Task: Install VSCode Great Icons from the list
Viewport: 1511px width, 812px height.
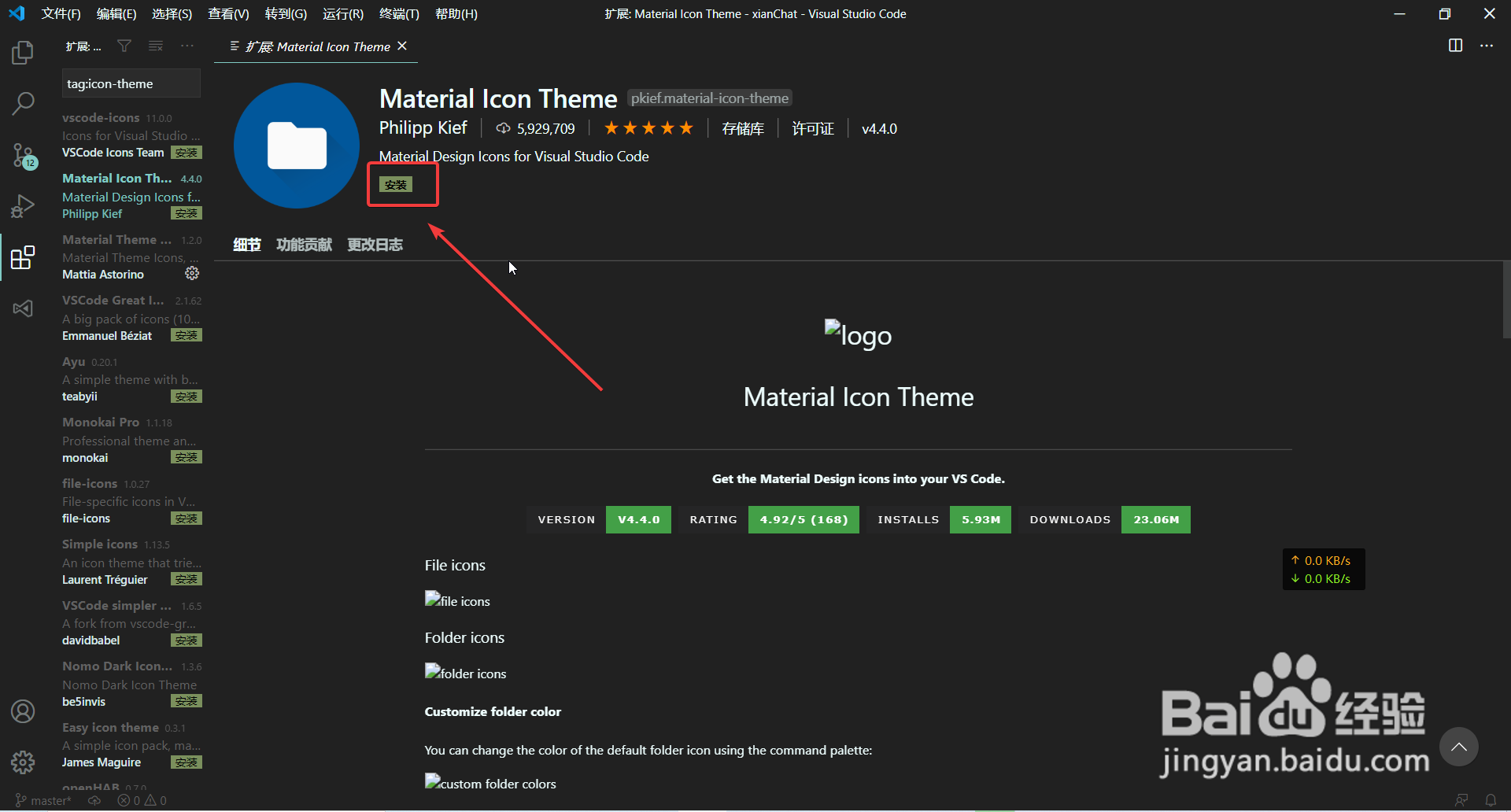Action: 187,335
